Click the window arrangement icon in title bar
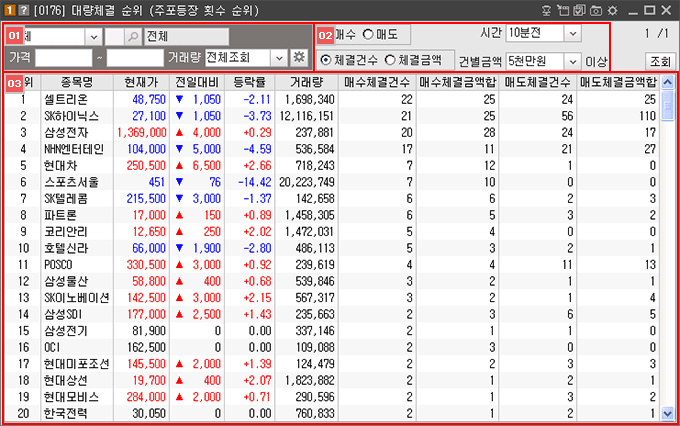The width and height of the screenshot is (680, 426). (x=563, y=10)
